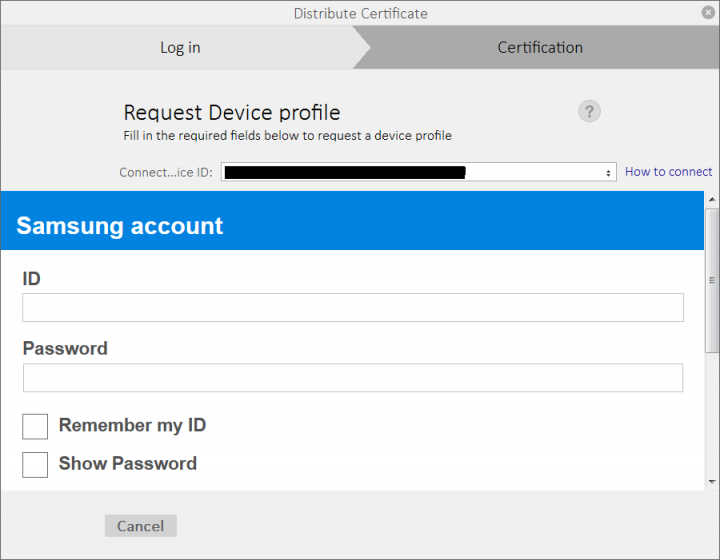
Task: Tick the Remember my ID checkbox
Action: pyautogui.click(x=35, y=426)
